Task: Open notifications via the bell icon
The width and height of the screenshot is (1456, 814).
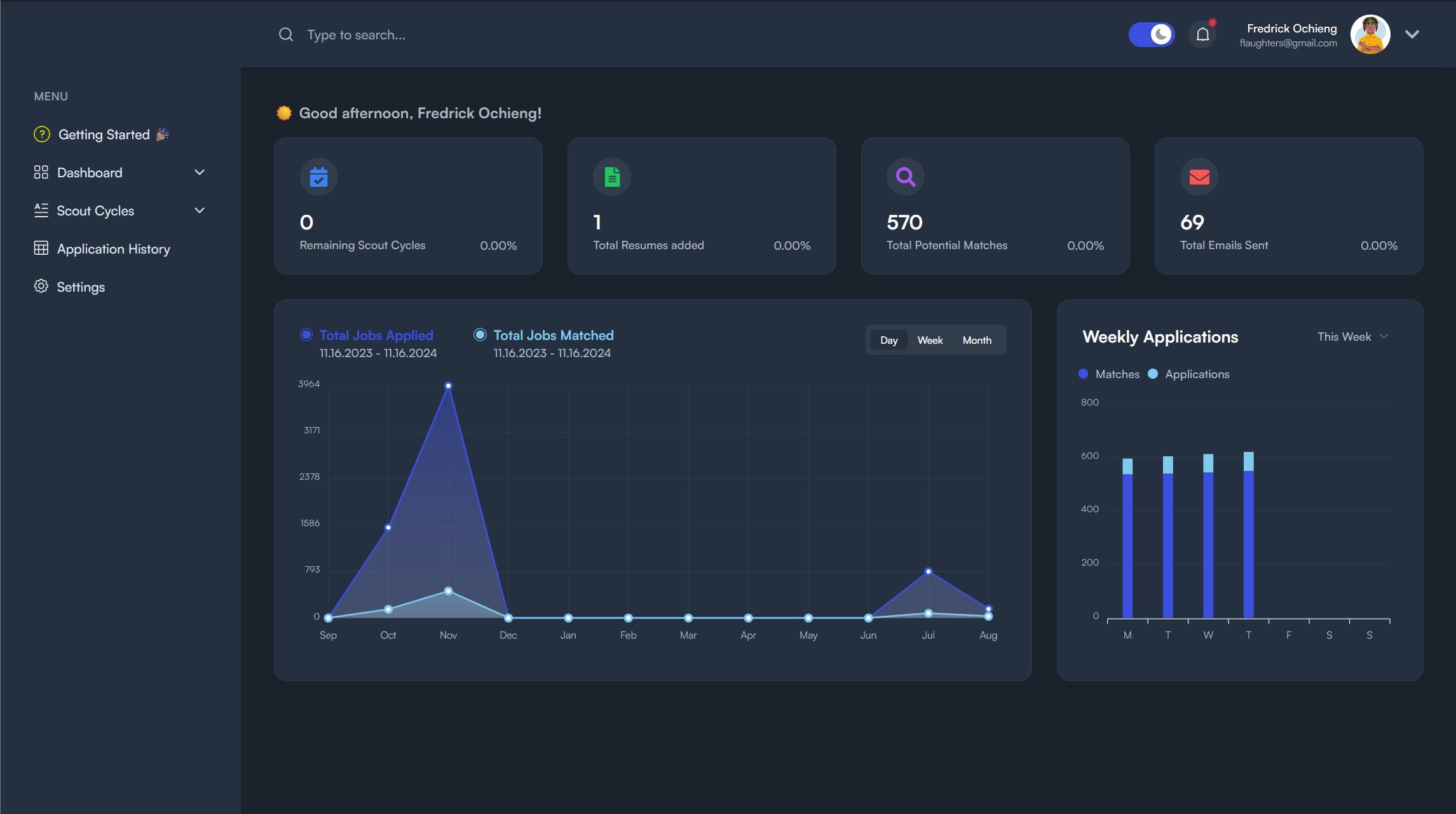Action: coord(1202,34)
